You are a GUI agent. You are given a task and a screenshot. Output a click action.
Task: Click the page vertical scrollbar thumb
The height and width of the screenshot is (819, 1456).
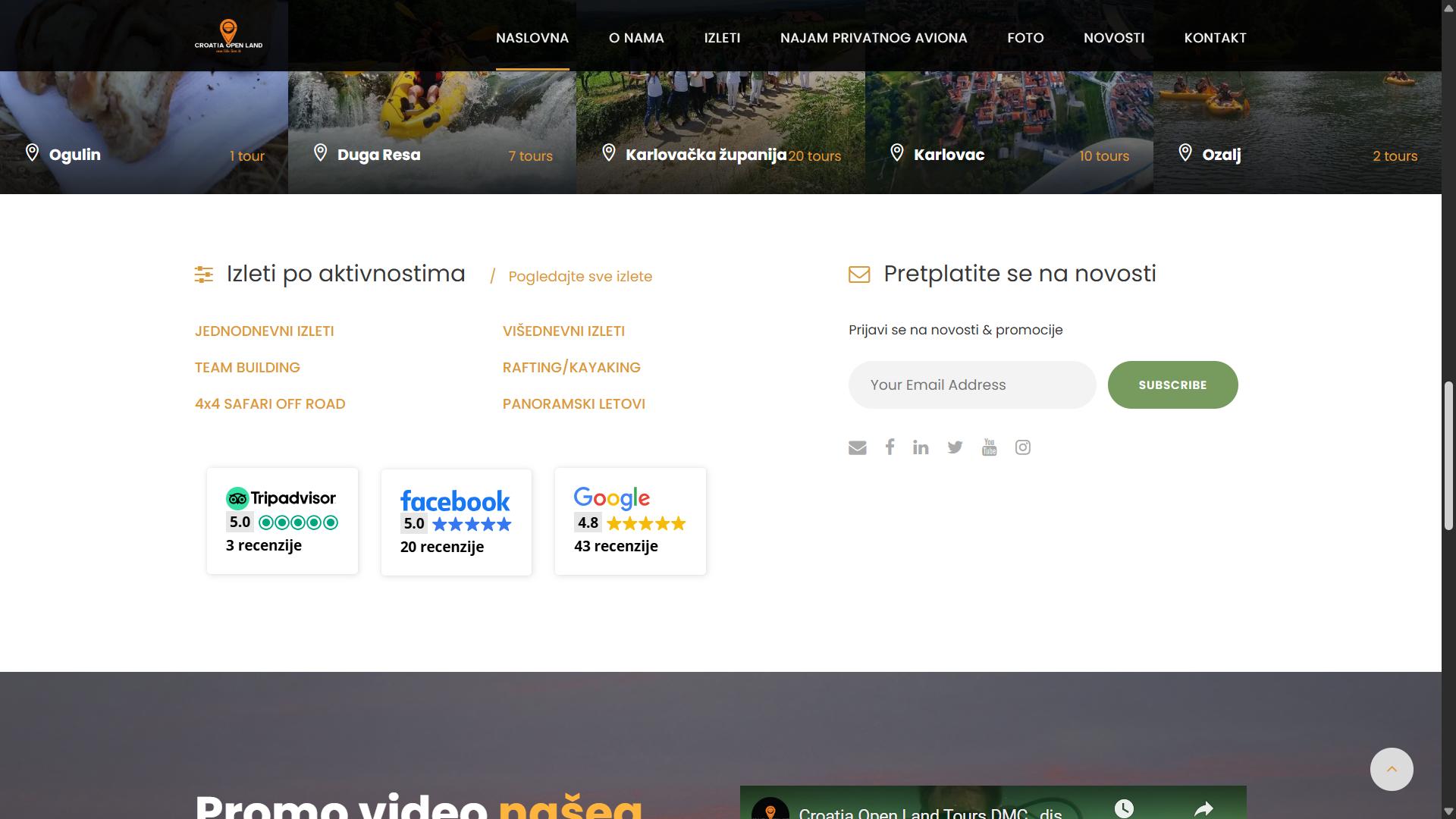[x=1448, y=455]
